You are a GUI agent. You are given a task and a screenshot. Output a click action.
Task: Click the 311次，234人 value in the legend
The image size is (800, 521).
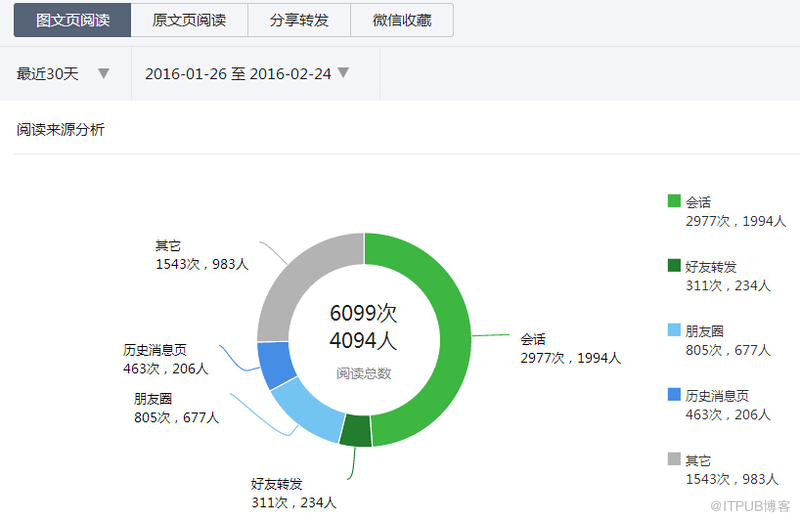728,286
